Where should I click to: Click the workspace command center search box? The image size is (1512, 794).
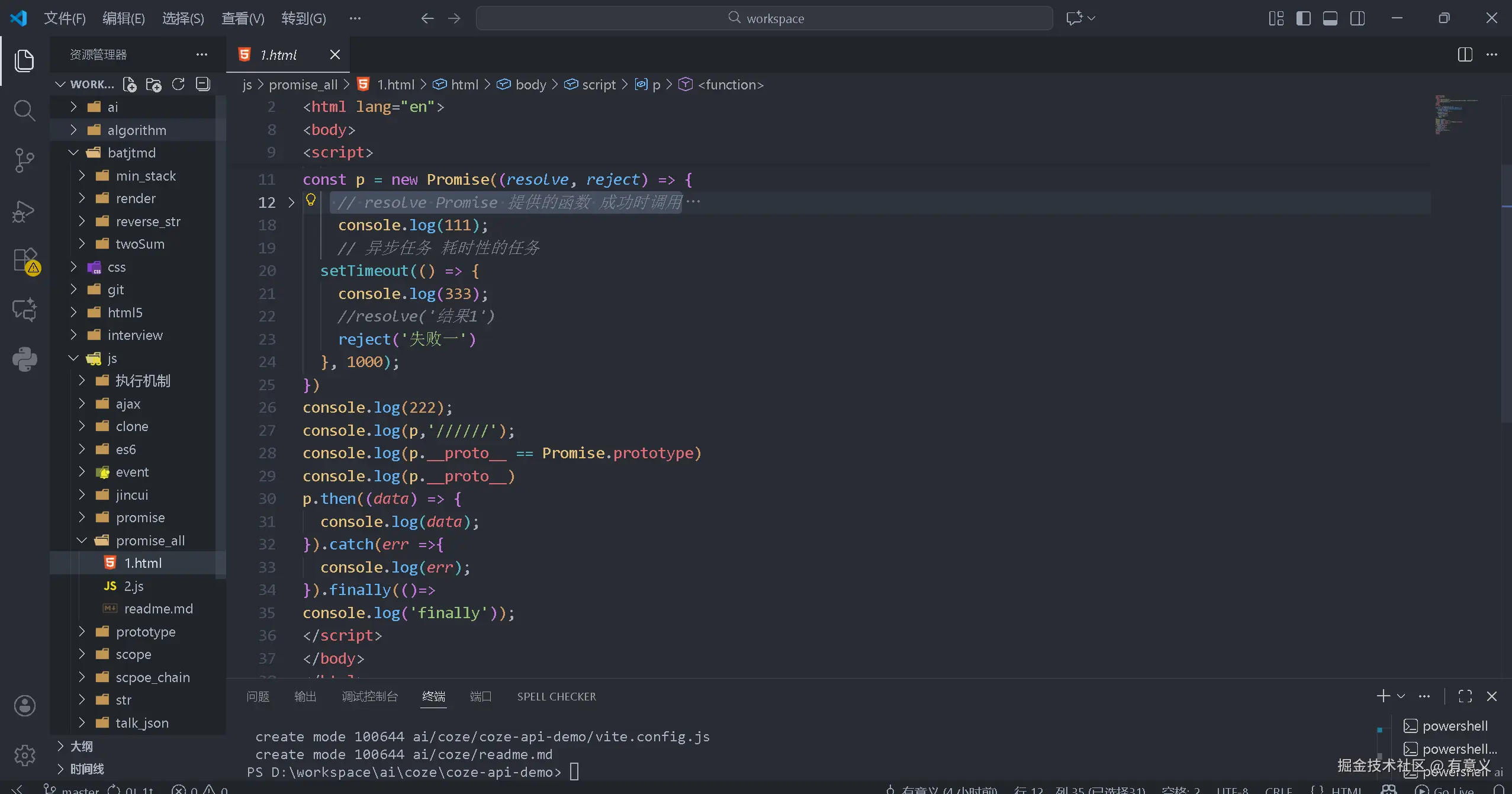click(x=764, y=18)
